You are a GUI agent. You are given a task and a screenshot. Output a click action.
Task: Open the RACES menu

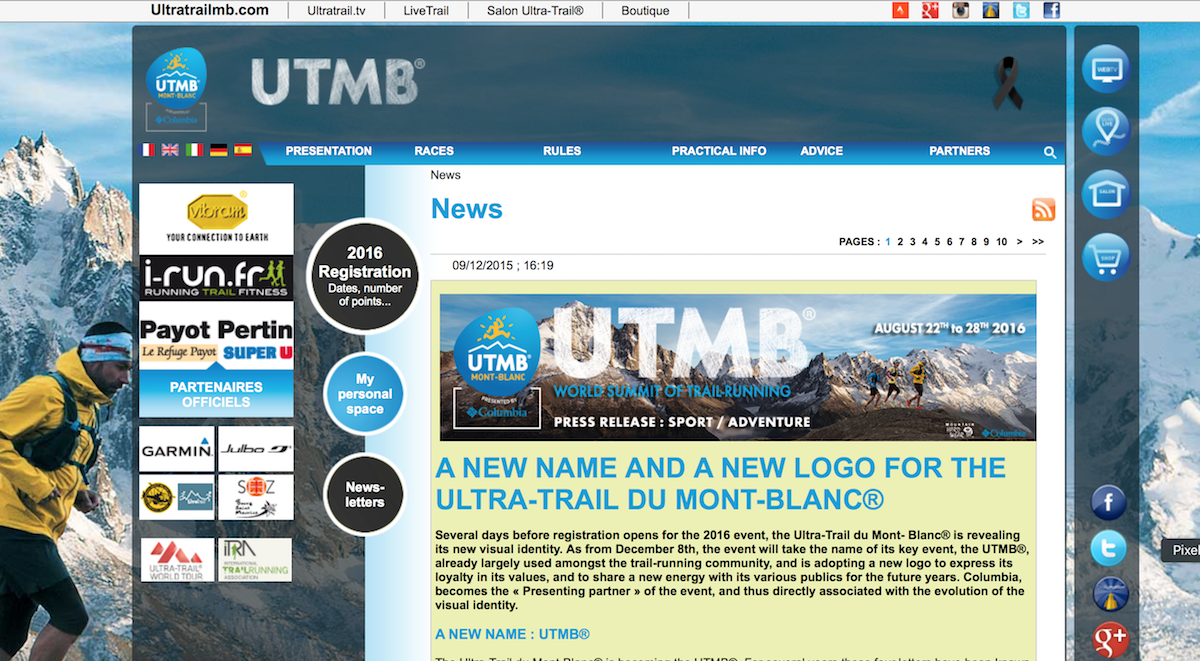(434, 151)
